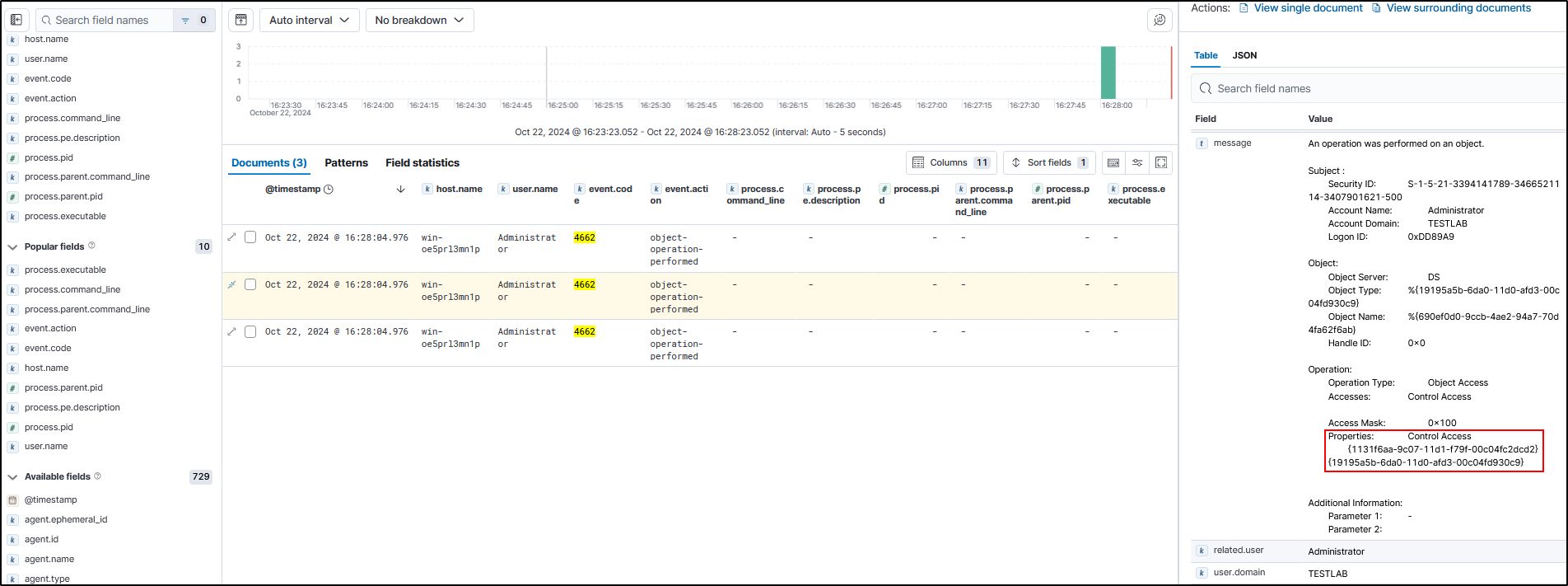Open keyboard shortcuts icon in the grid toolbar
Image resolution: width=1568 pixels, height=586 pixels.
[x=1113, y=162]
